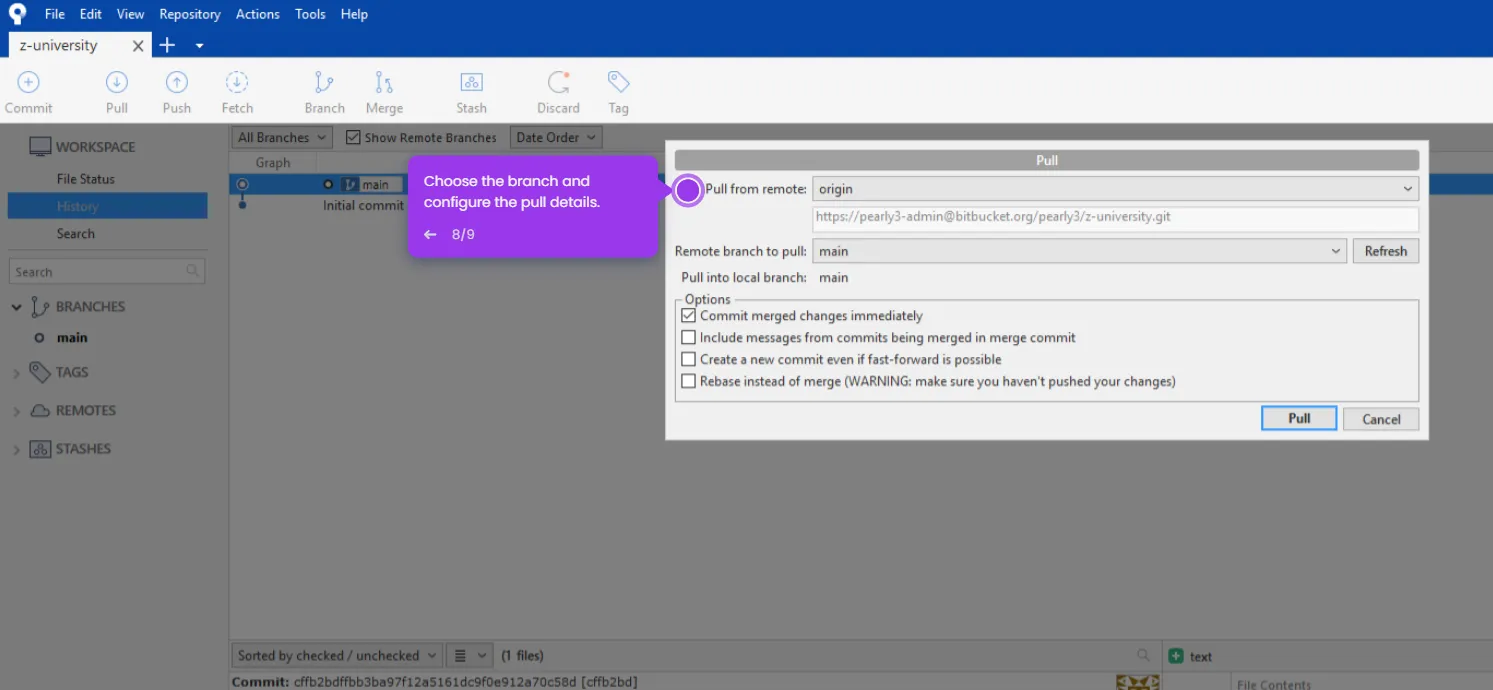
Task: Select Search in workspace
Action: point(76,234)
